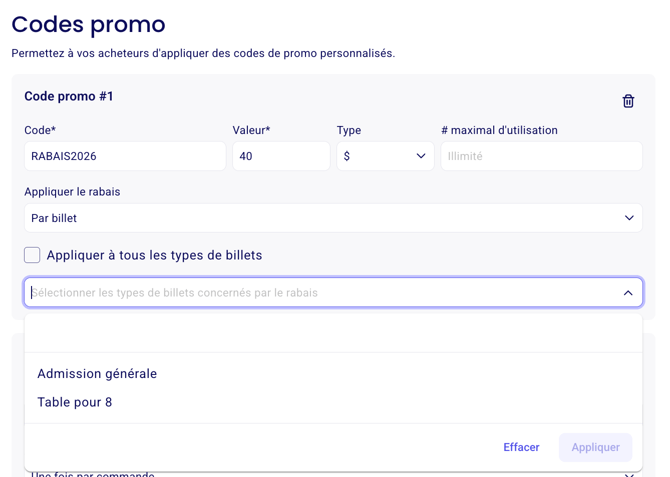Screen dimensions: 670x477
Task: Click the "# maximal d'utilisation" label
Action: pos(499,130)
